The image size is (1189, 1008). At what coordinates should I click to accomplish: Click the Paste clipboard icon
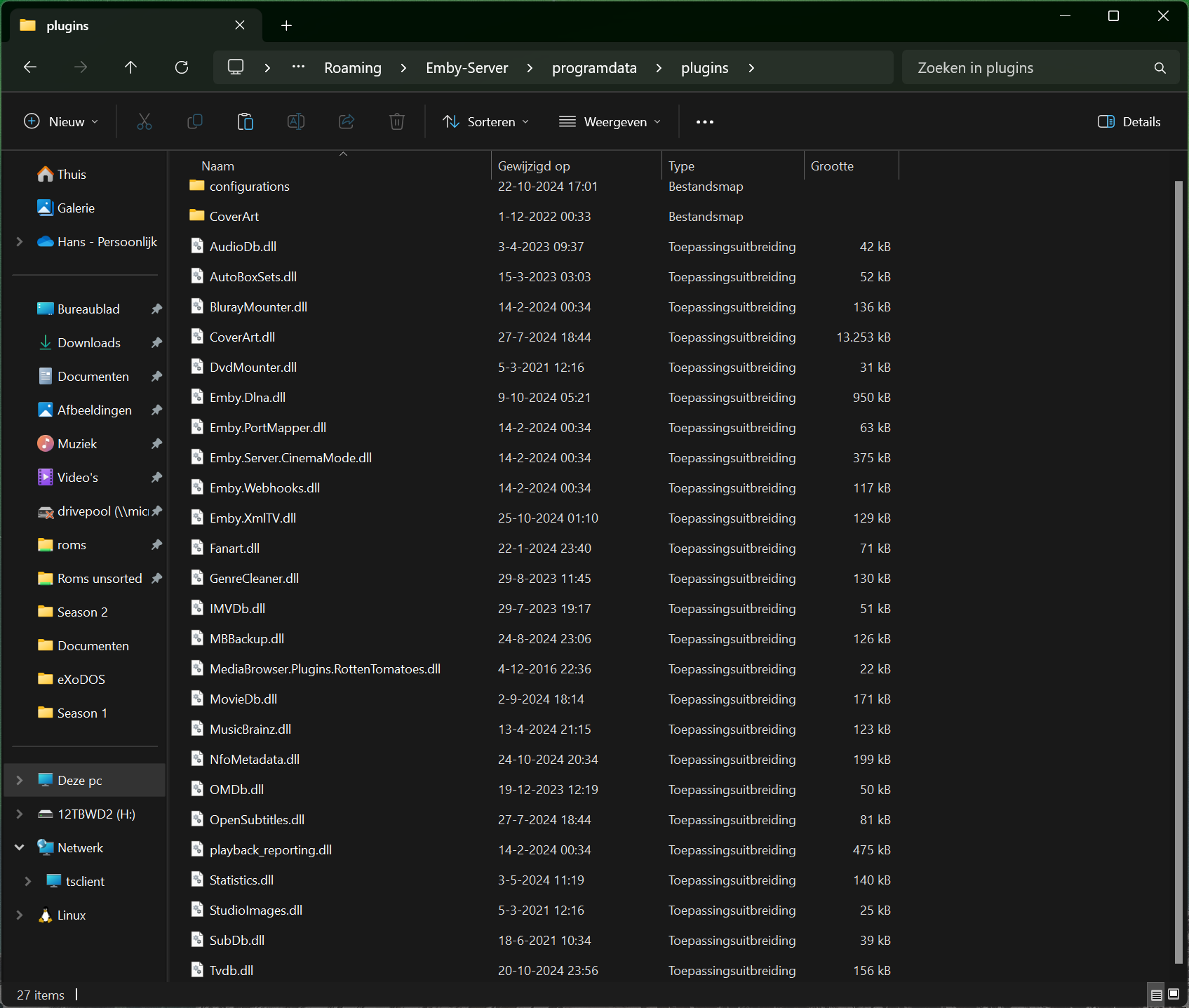coord(246,122)
